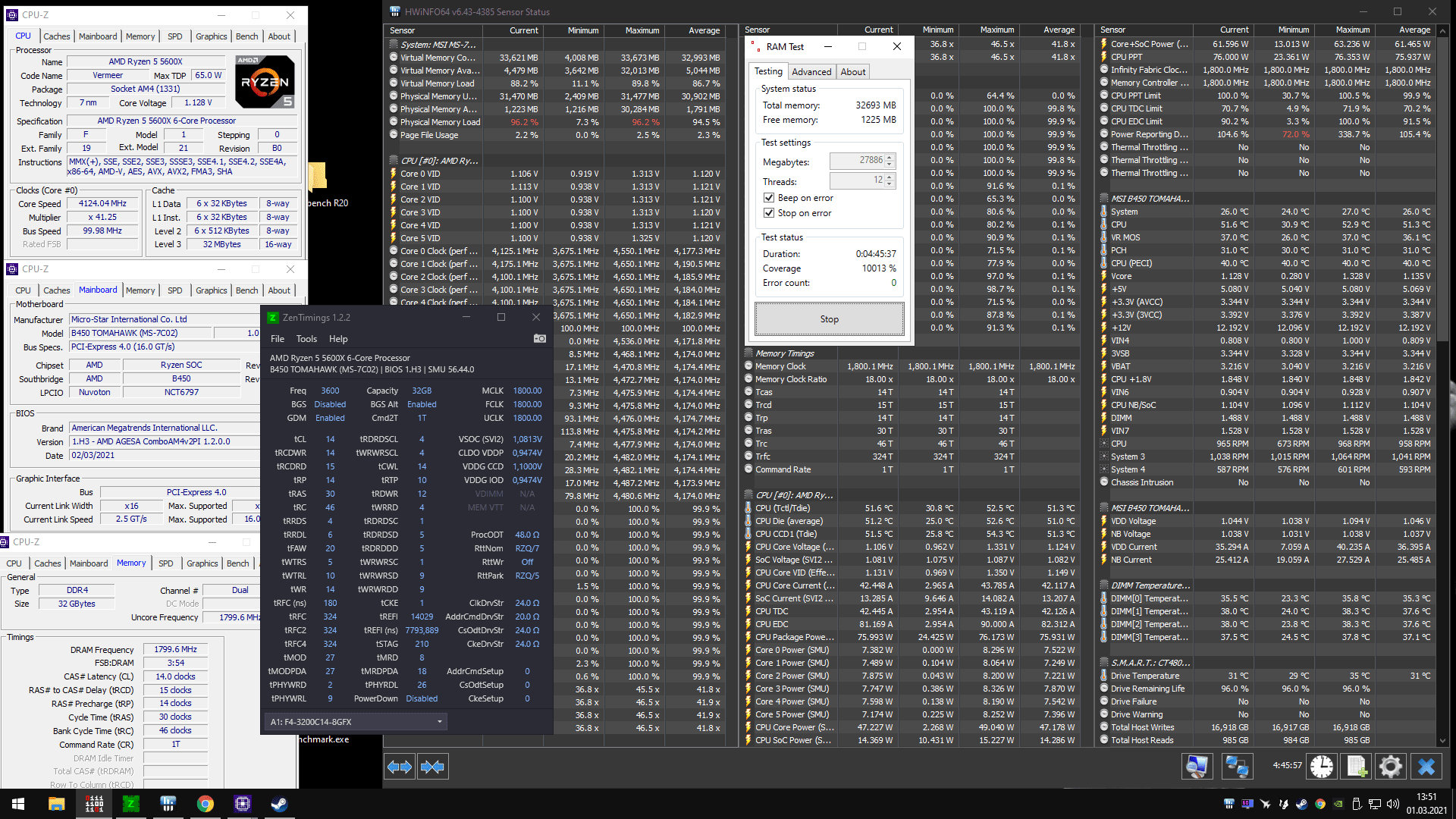Open Caches tab in top CPU-Z window
The image size is (1456, 819).
tap(57, 36)
